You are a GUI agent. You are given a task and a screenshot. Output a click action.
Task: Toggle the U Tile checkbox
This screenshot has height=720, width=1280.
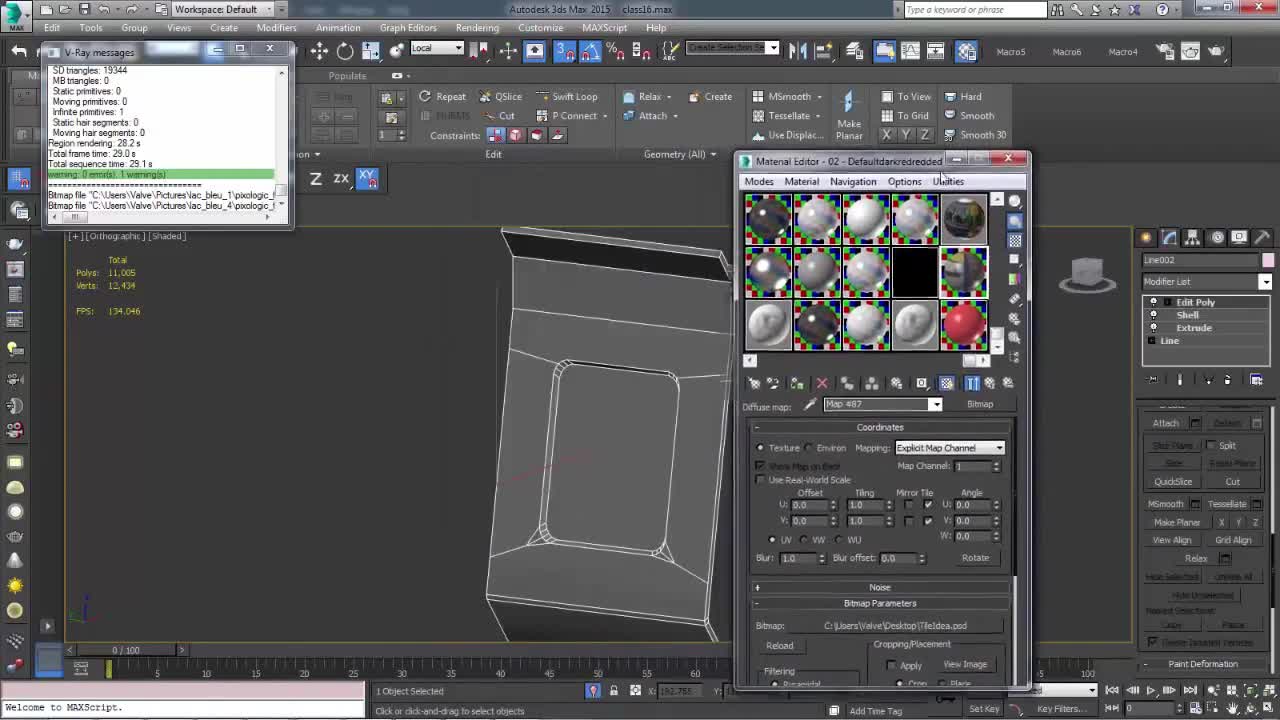click(x=928, y=505)
